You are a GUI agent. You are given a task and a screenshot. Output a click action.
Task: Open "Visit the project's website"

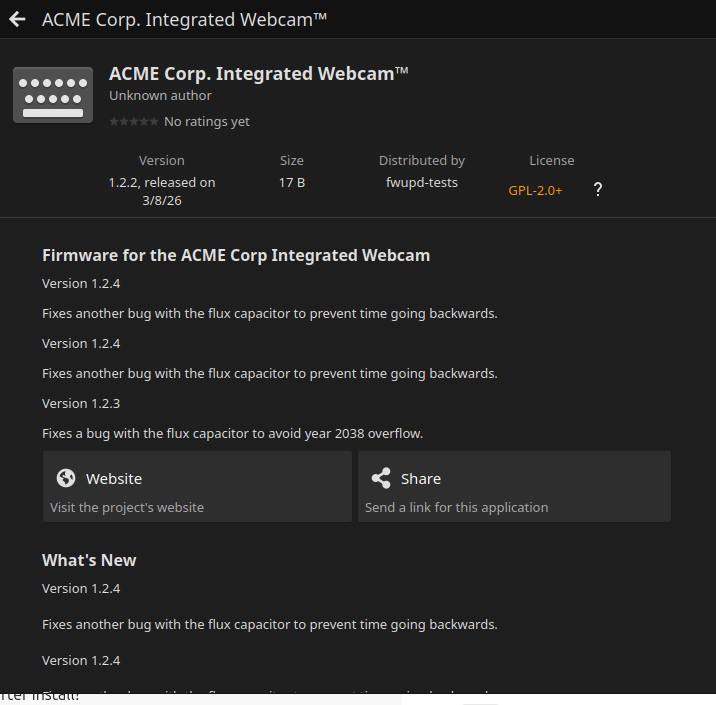[127, 507]
